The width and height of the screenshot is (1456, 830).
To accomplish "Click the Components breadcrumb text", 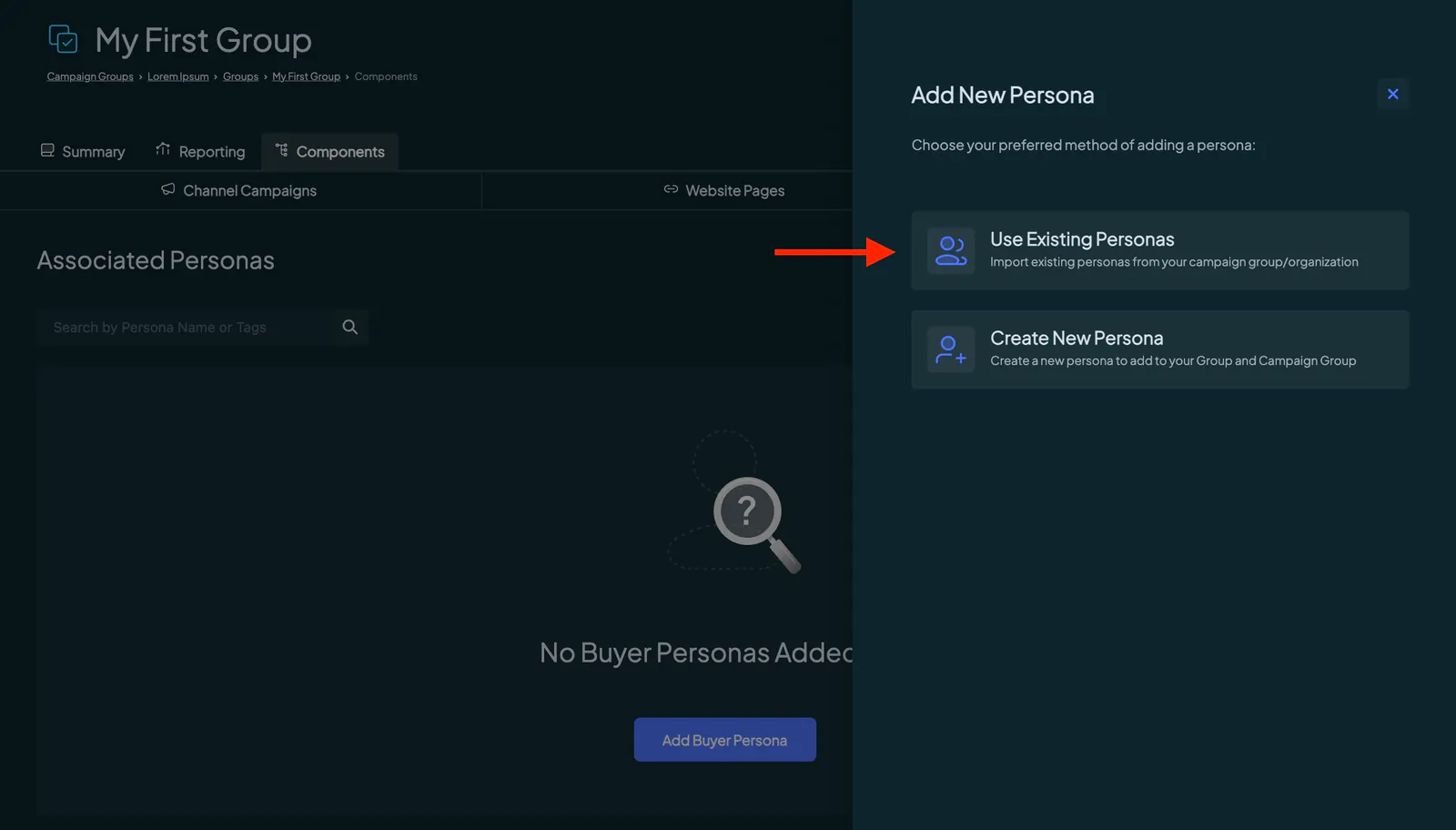I will click(386, 76).
